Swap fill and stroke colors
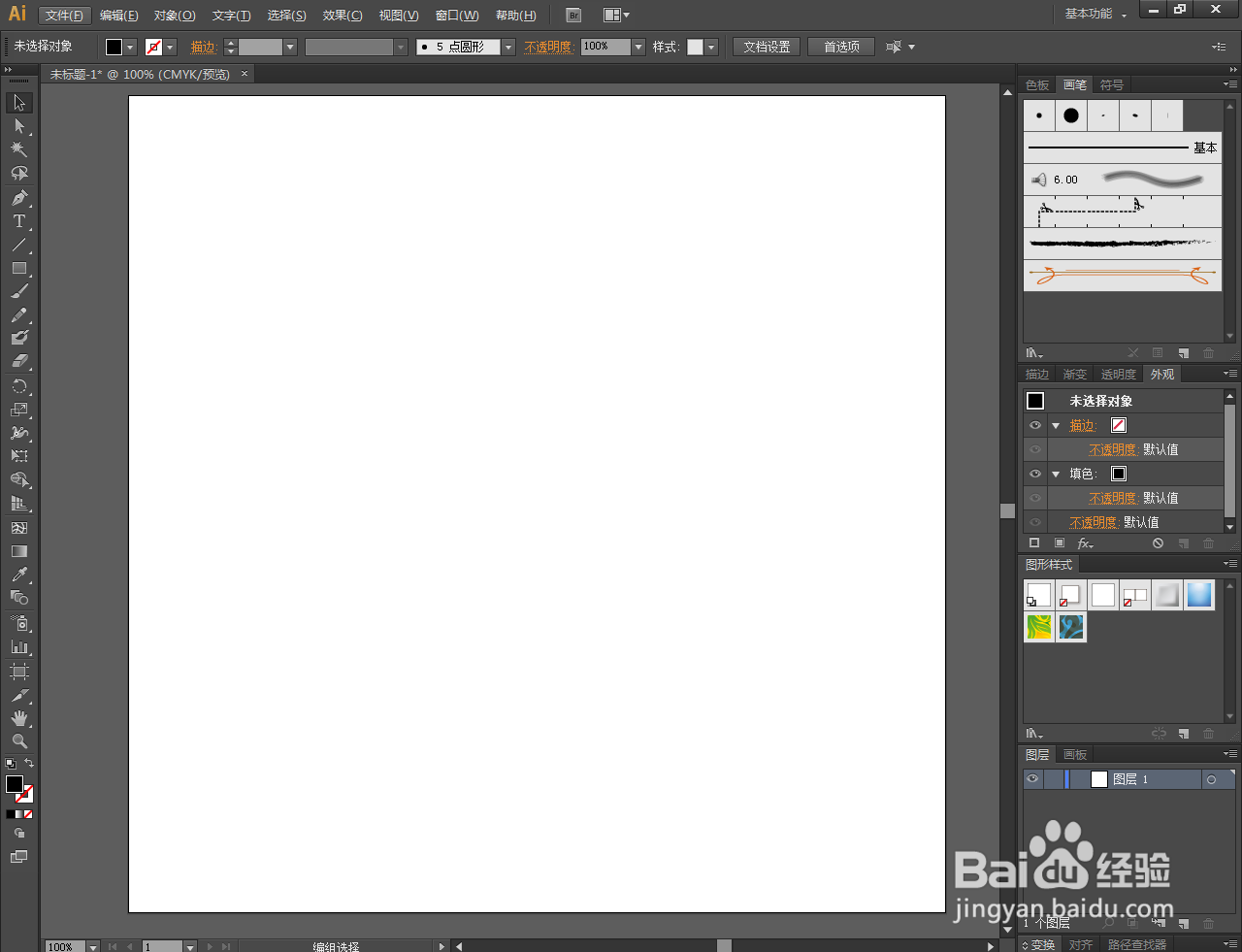This screenshot has width=1242, height=952. pos(29,764)
